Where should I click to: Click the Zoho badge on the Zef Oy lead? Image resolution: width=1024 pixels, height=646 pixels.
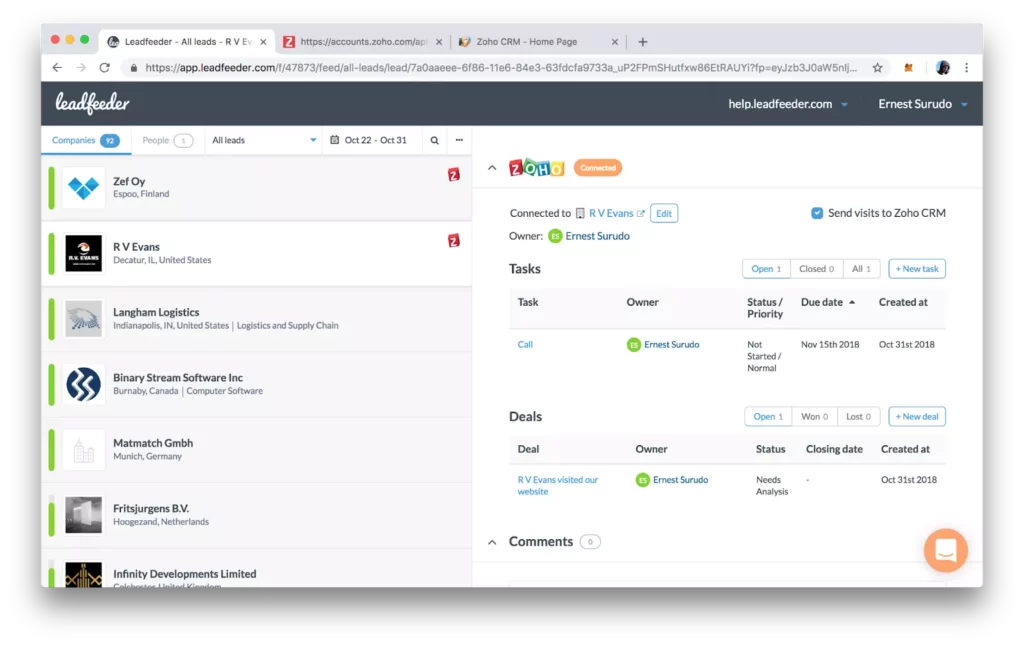454,174
